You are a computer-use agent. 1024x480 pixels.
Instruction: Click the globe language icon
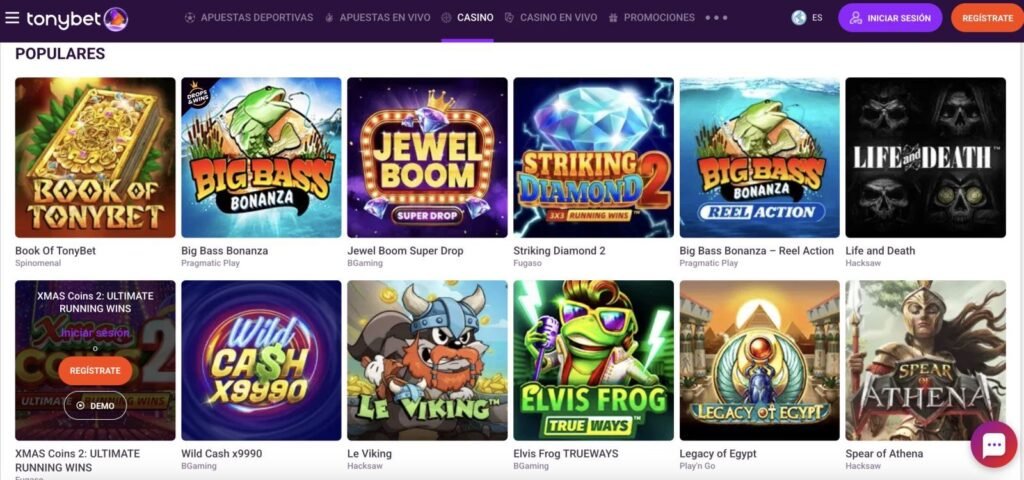(799, 18)
